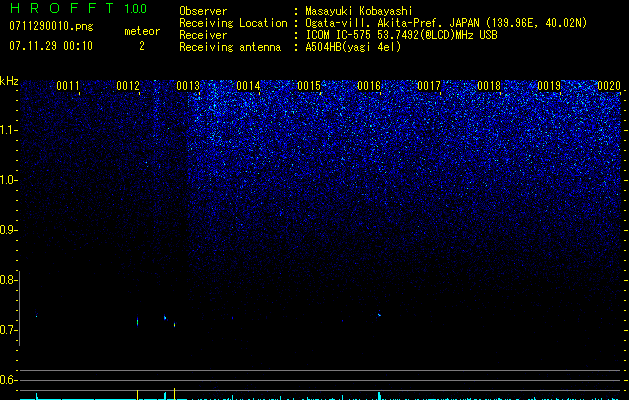629x400 pixels.
Task: Click the timestamp 07.11.29 00:10
Action: [x=51, y=46]
